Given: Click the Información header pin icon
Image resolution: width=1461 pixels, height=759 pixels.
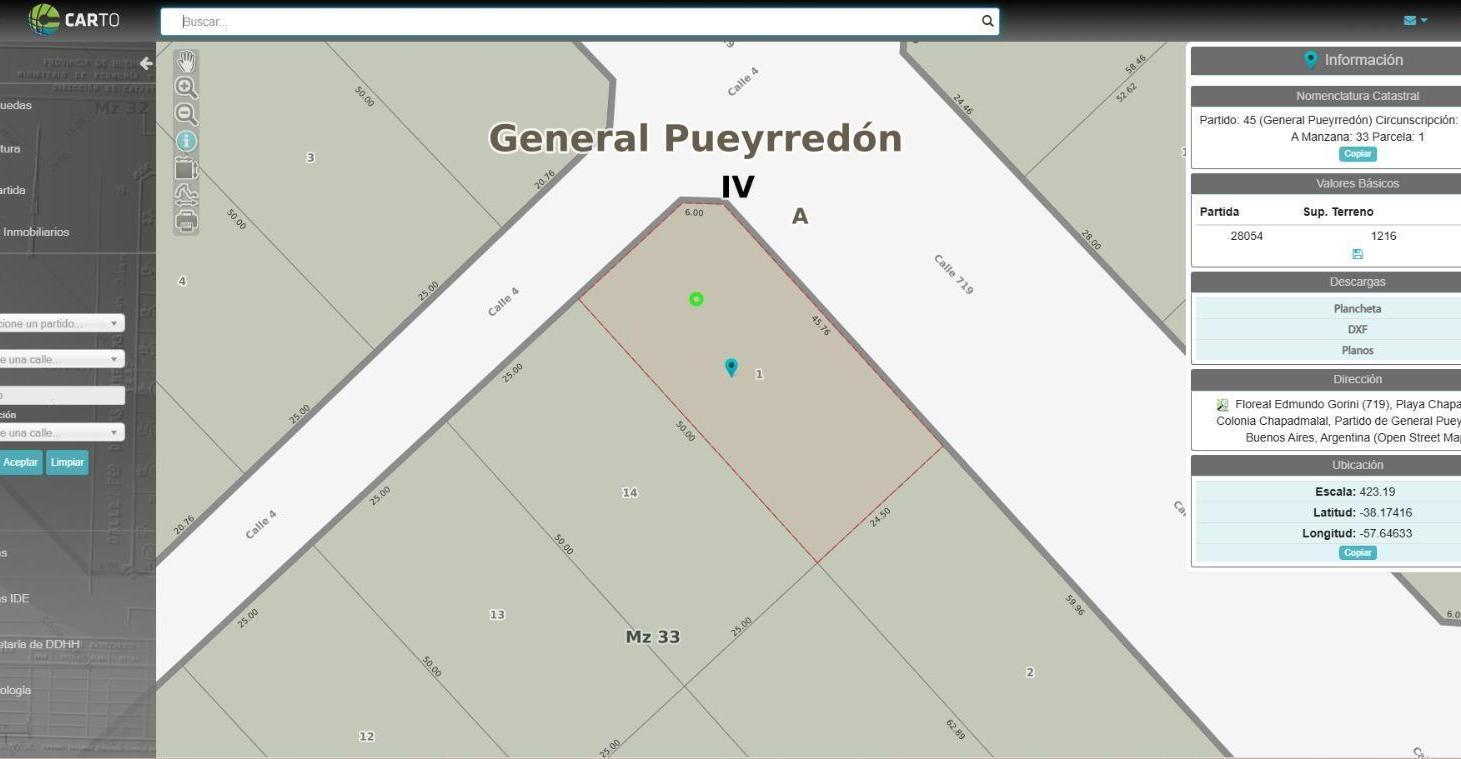Looking at the screenshot, I should (x=1310, y=60).
